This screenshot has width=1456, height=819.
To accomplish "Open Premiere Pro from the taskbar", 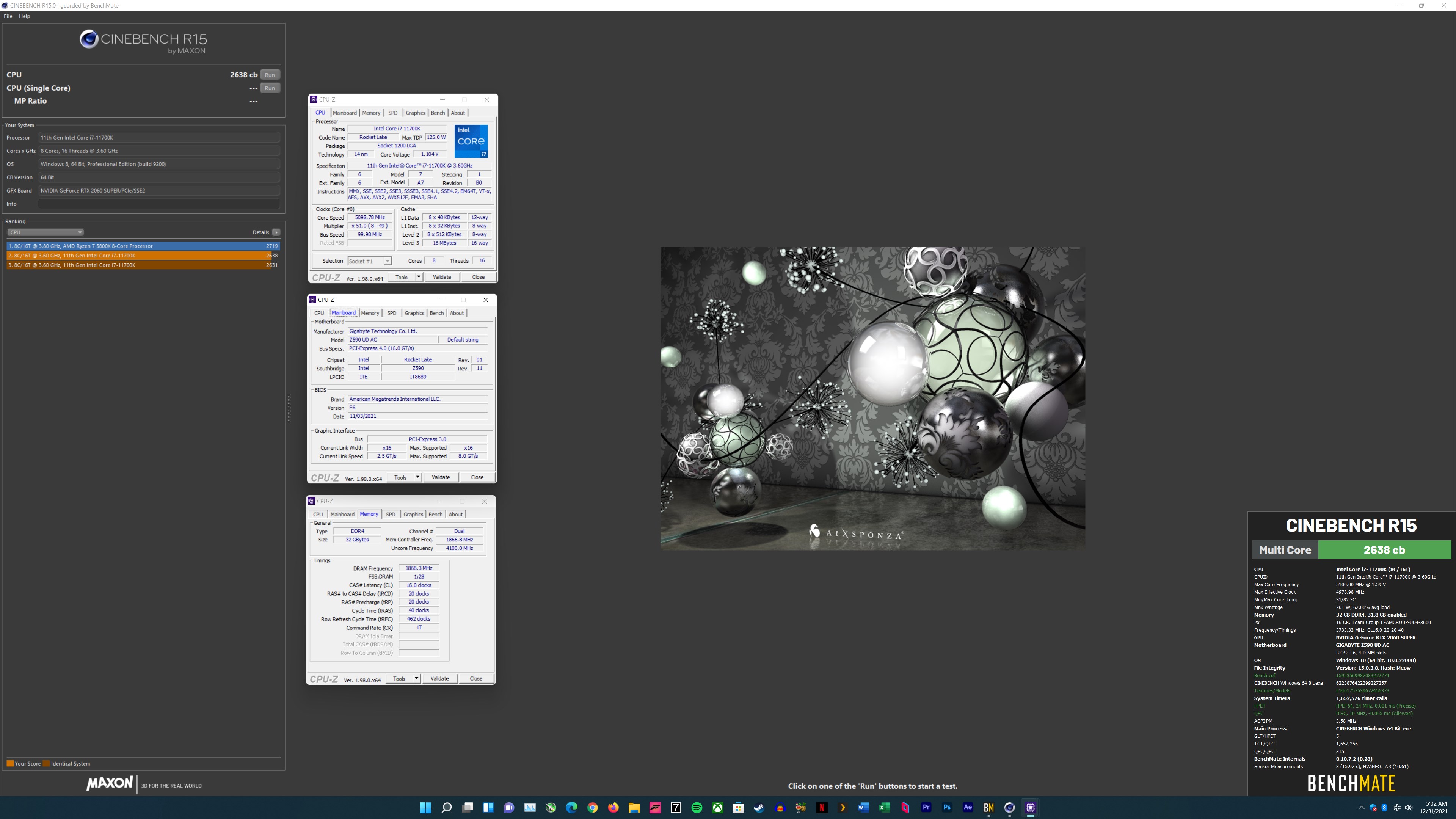I will [x=926, y=807].
